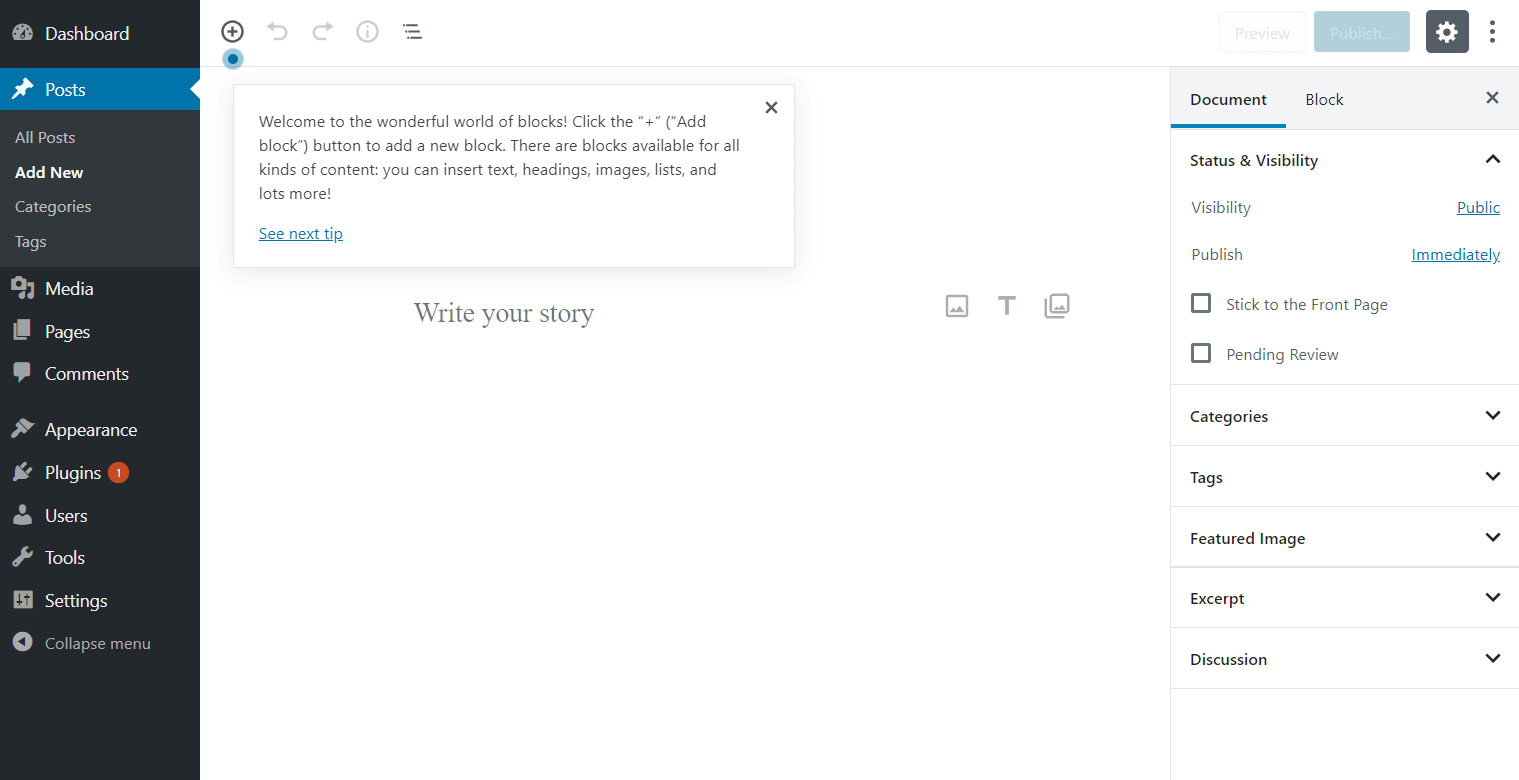
Task: Open the more tools vertical dots menu
Action: [x=1492, y=32]
